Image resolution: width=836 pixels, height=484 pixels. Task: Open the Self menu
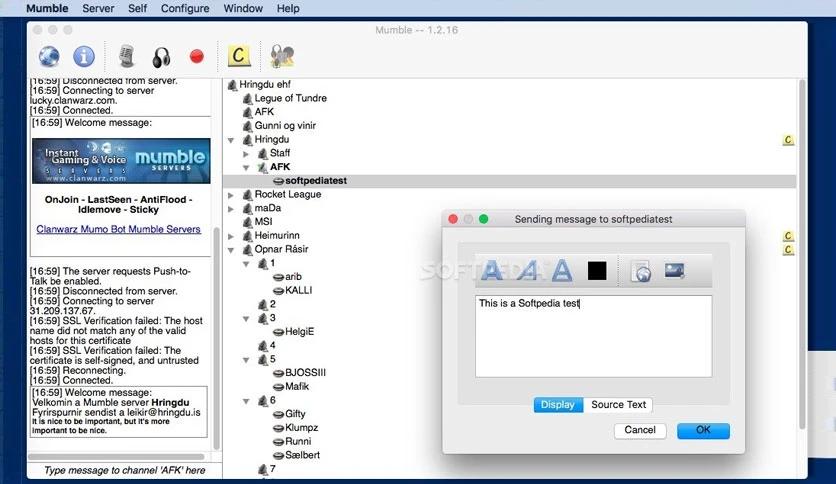tap(137, 9)
